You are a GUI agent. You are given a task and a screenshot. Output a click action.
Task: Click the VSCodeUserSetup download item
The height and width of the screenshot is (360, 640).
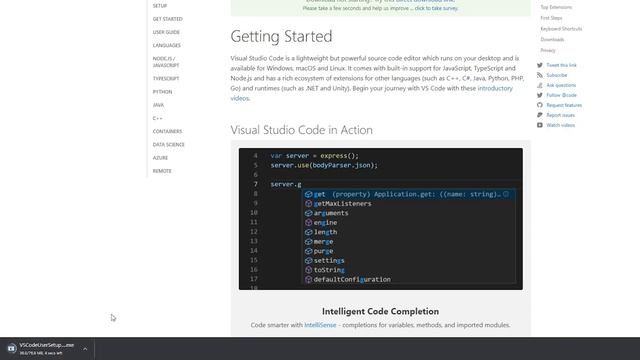pos(47,349)
